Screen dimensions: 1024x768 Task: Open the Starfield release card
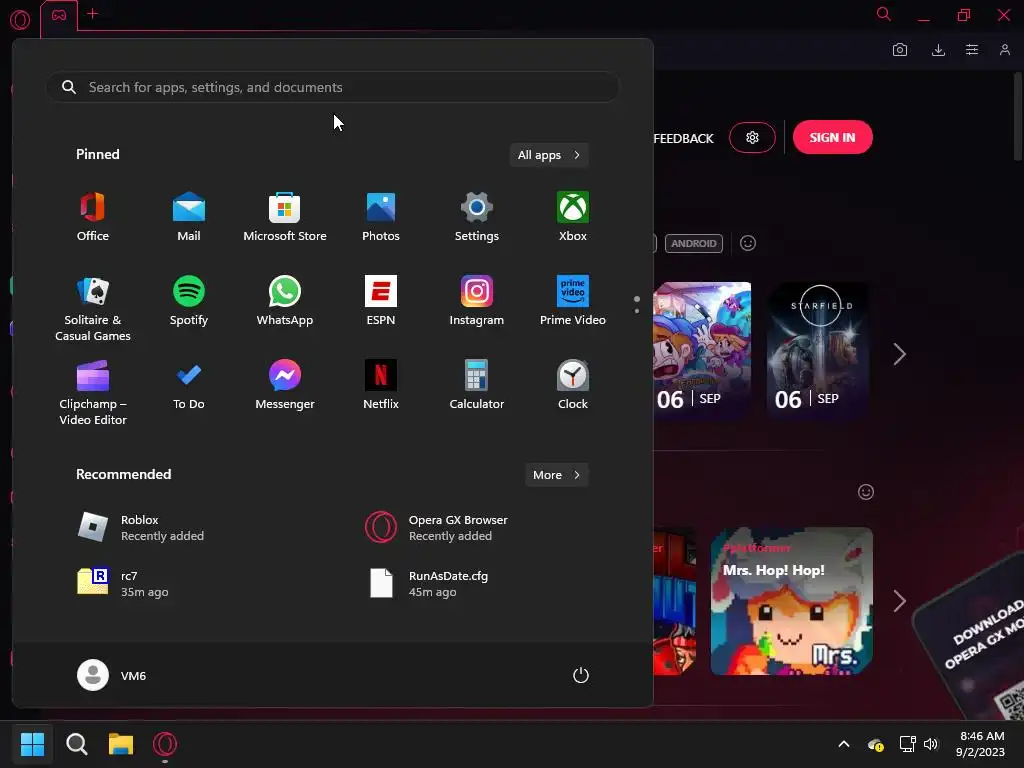(x=818, y=351)
